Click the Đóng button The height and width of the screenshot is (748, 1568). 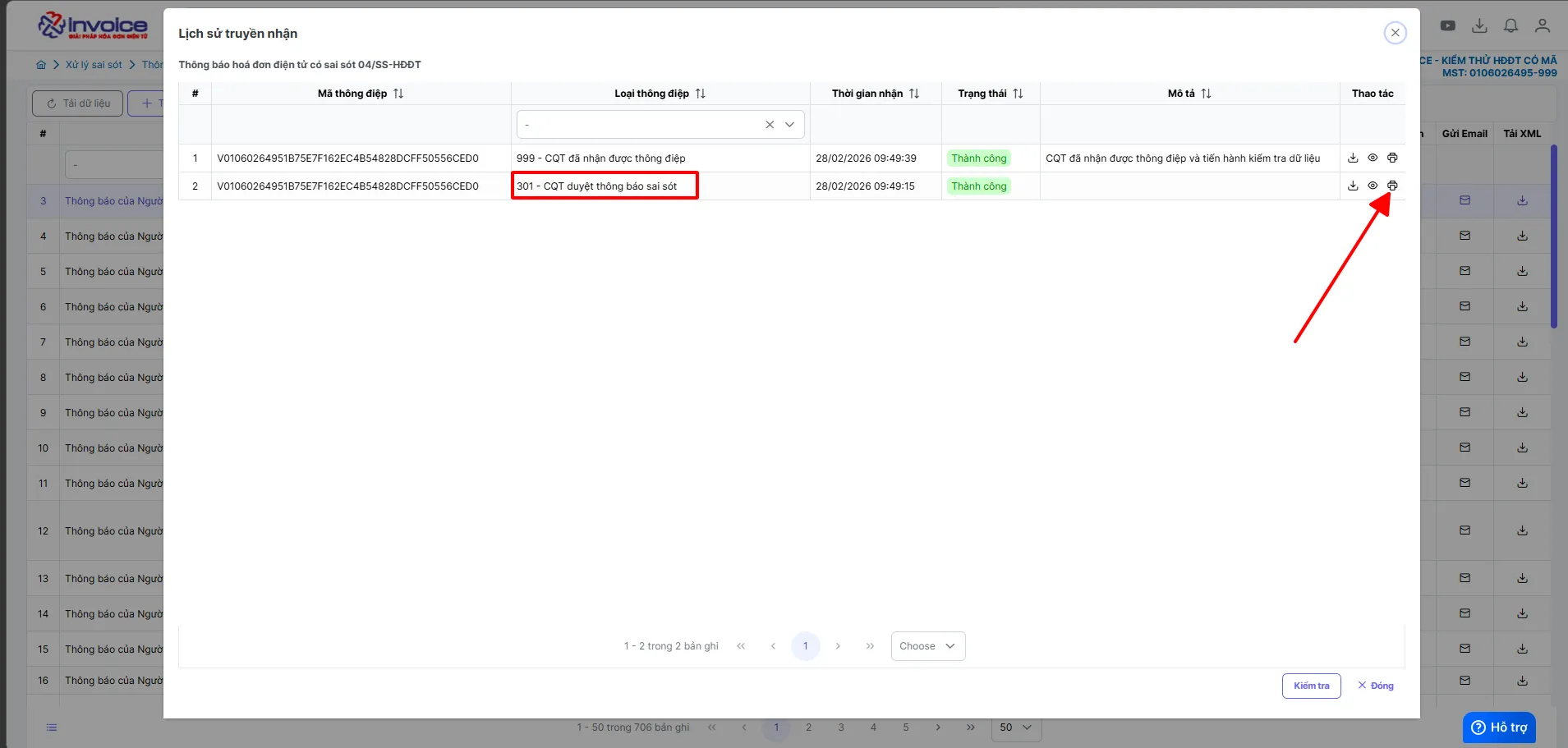tap(1376, 686)
